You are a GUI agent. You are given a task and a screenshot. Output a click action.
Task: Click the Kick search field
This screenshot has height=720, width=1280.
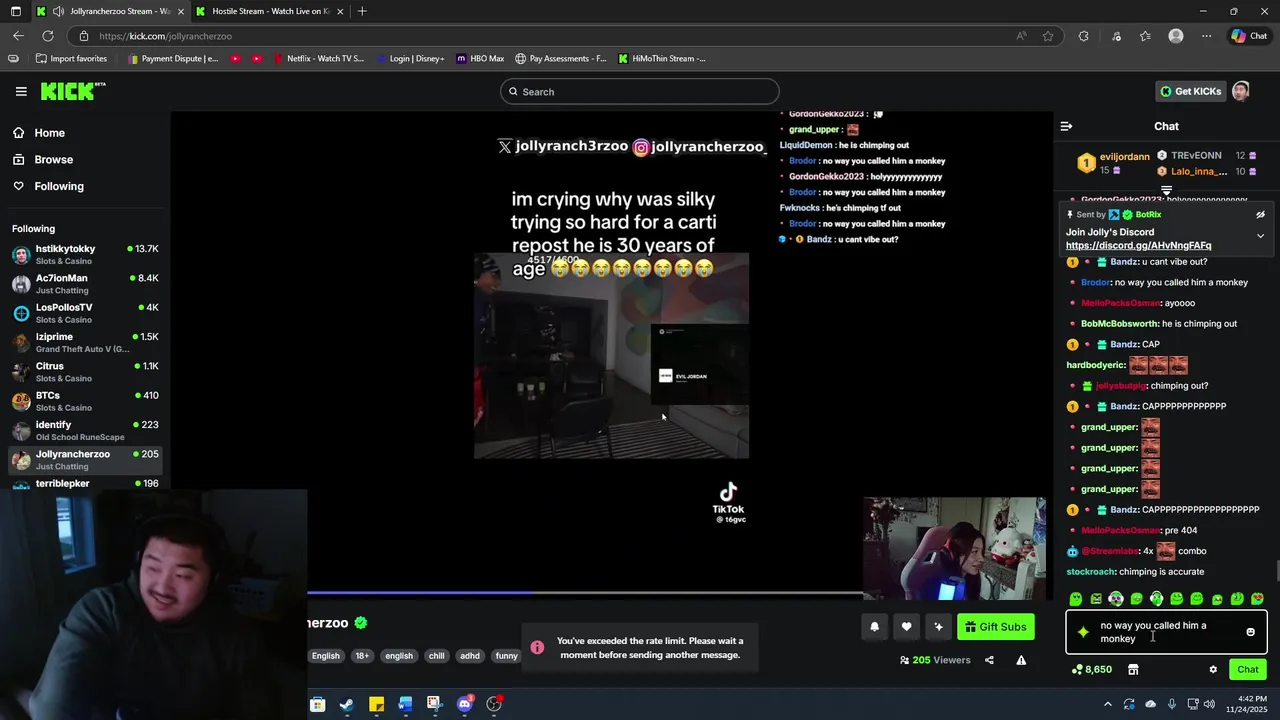pyautogui.click(x=640, y=92)
